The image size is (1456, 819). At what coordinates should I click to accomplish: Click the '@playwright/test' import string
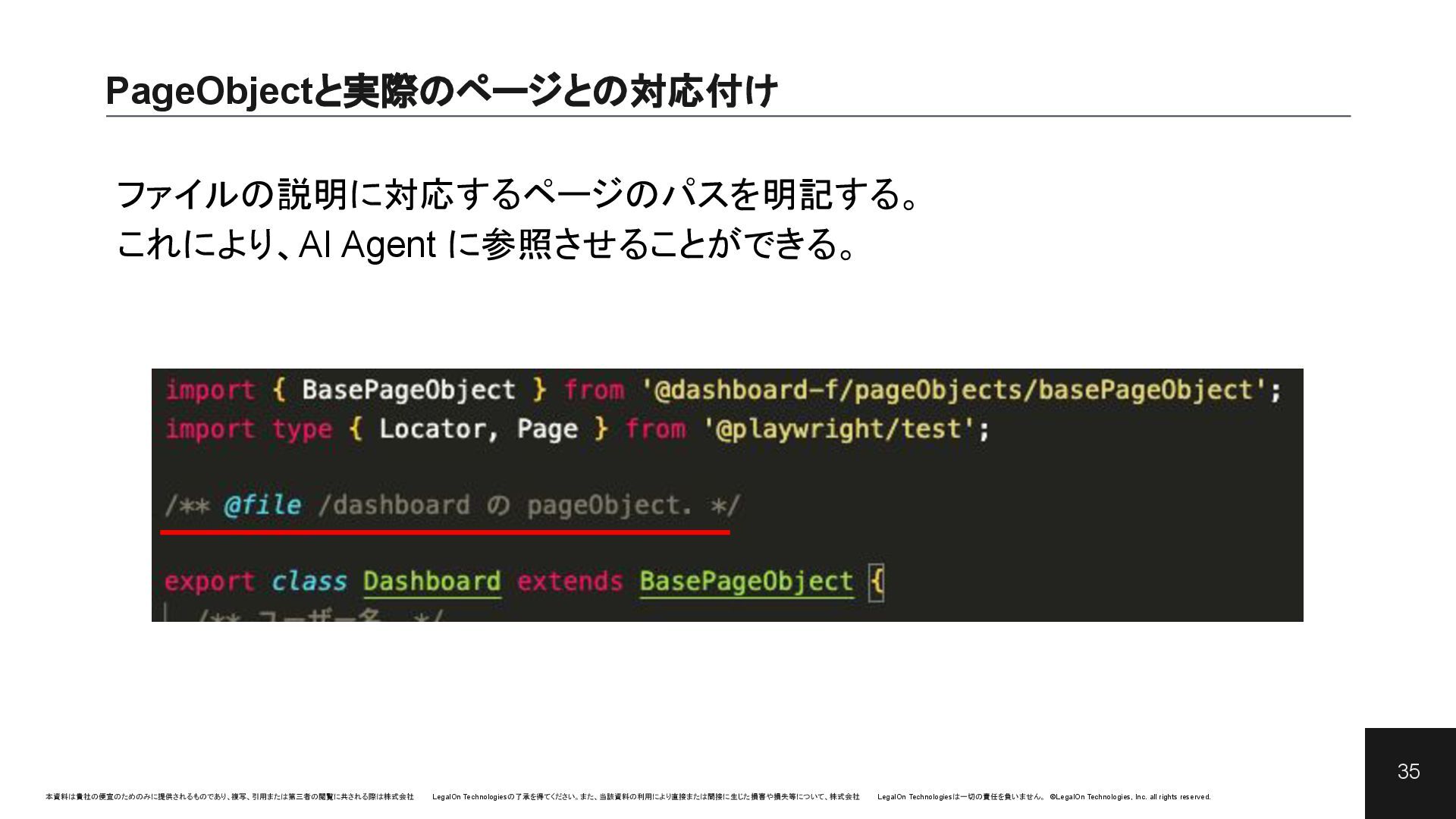839,429
